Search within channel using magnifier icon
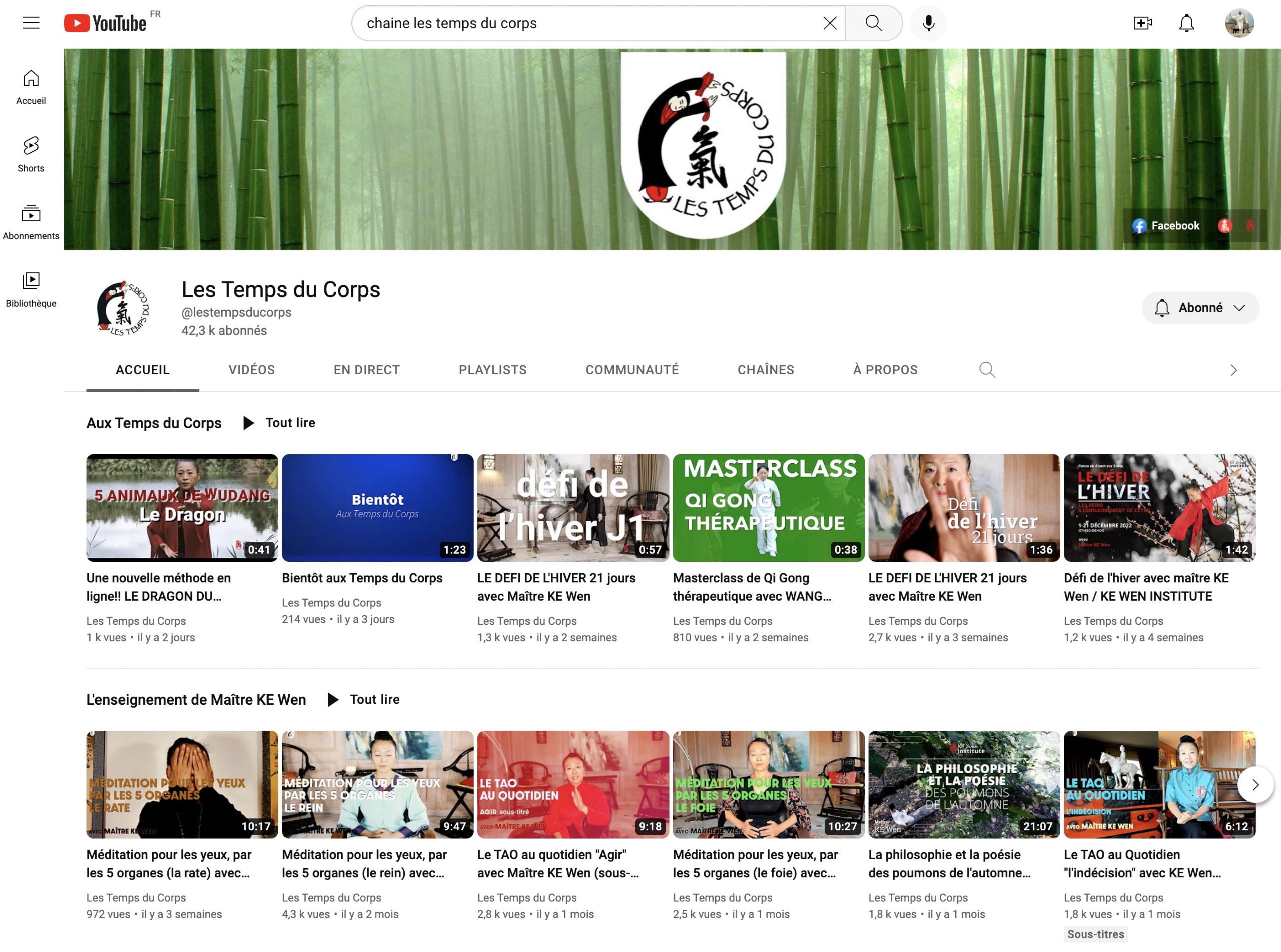The image size is (1281, 952). click(x=987, y=369)
